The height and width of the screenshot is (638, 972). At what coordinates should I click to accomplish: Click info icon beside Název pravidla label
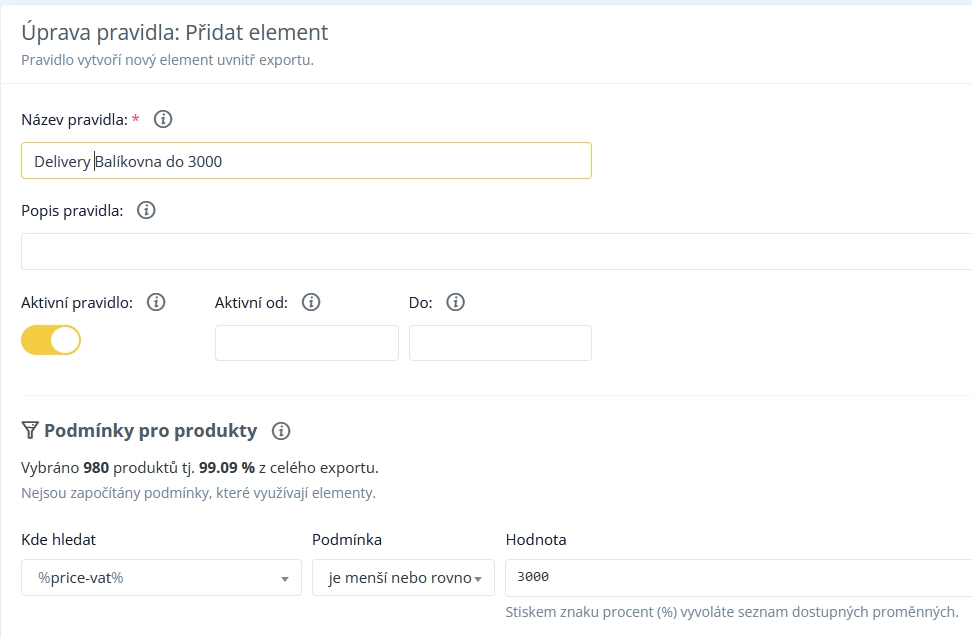[163, 119]
